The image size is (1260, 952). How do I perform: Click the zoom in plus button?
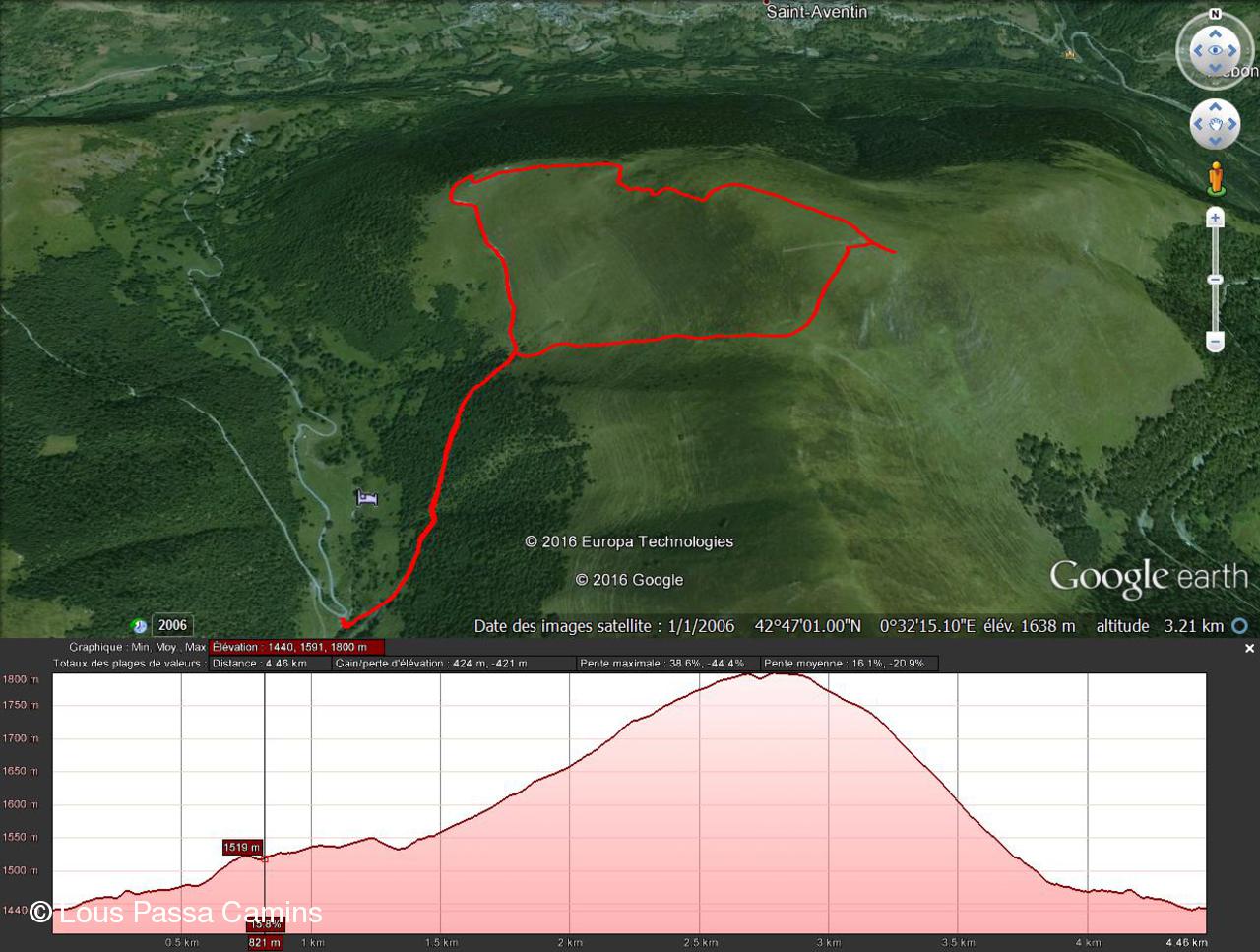tap(1216, 218)
